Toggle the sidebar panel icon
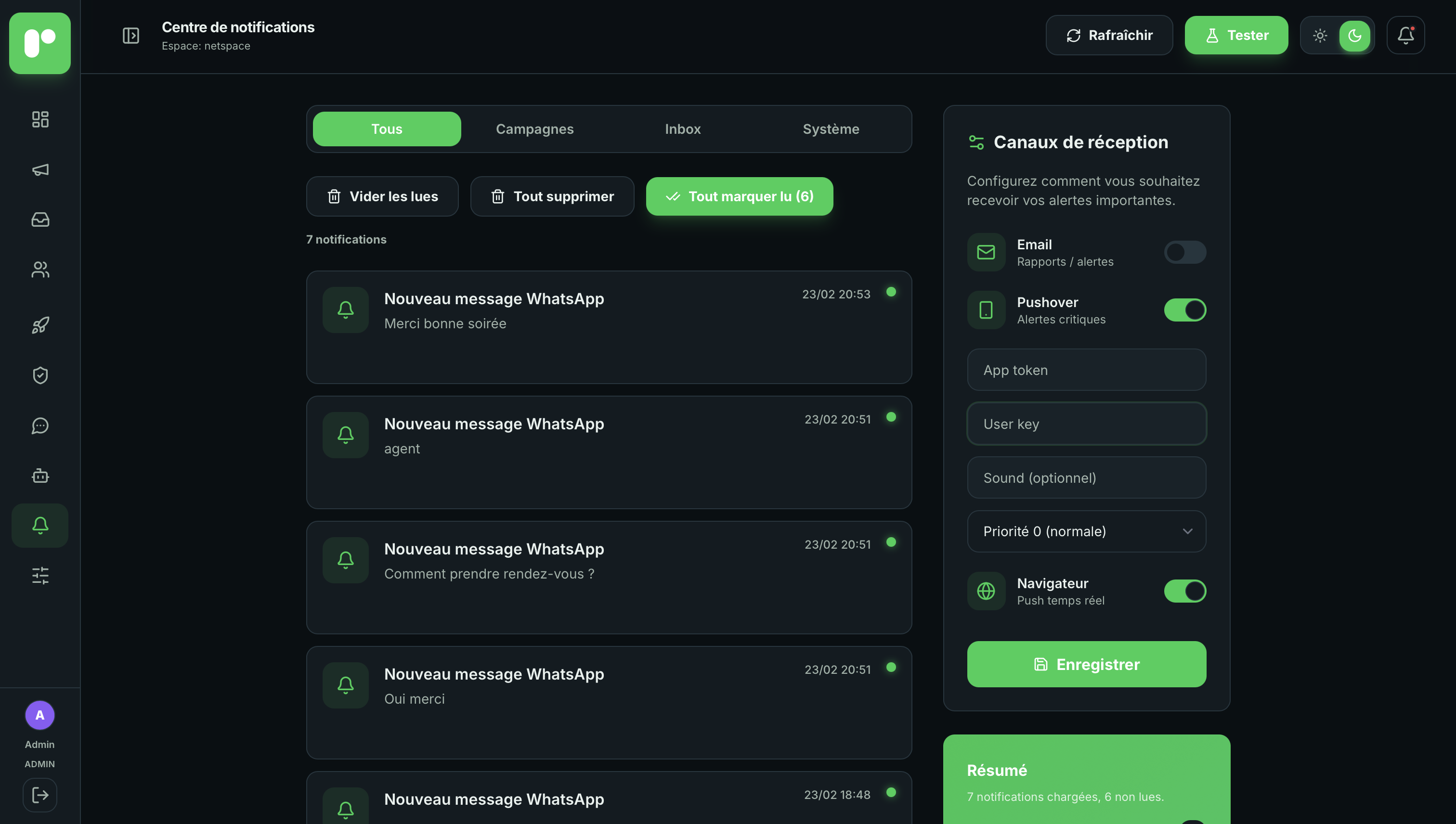 pos(131,36)
